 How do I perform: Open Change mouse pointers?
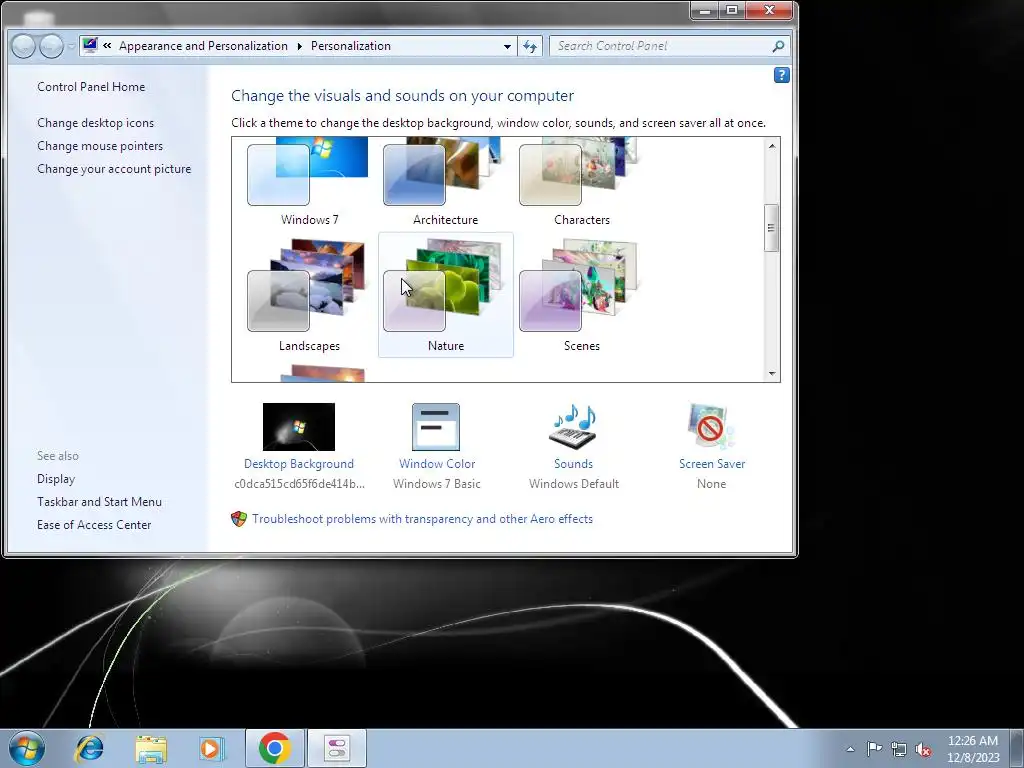click(100, 146)
